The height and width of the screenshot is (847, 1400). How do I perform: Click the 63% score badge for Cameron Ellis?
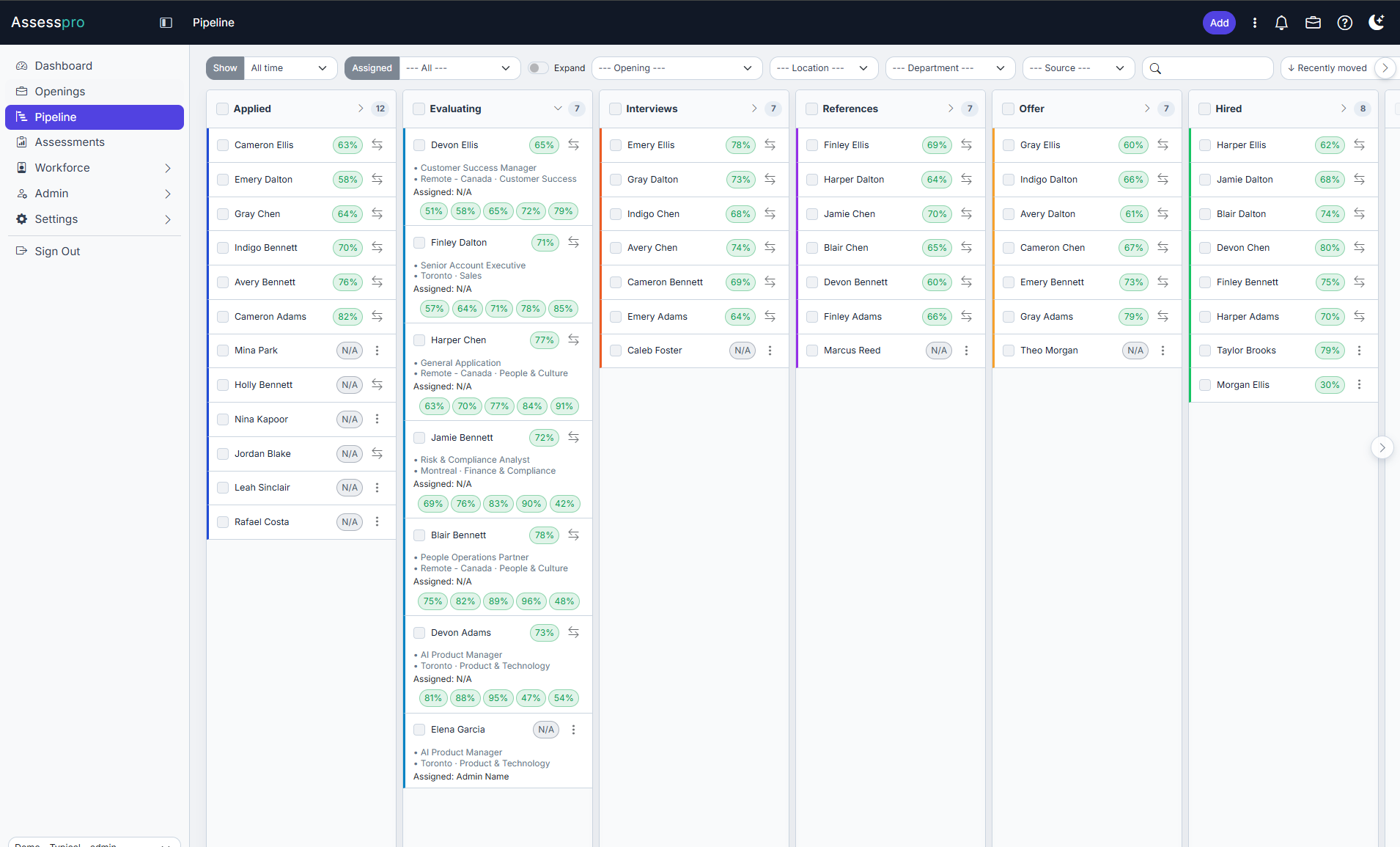(x=347, y=145)
